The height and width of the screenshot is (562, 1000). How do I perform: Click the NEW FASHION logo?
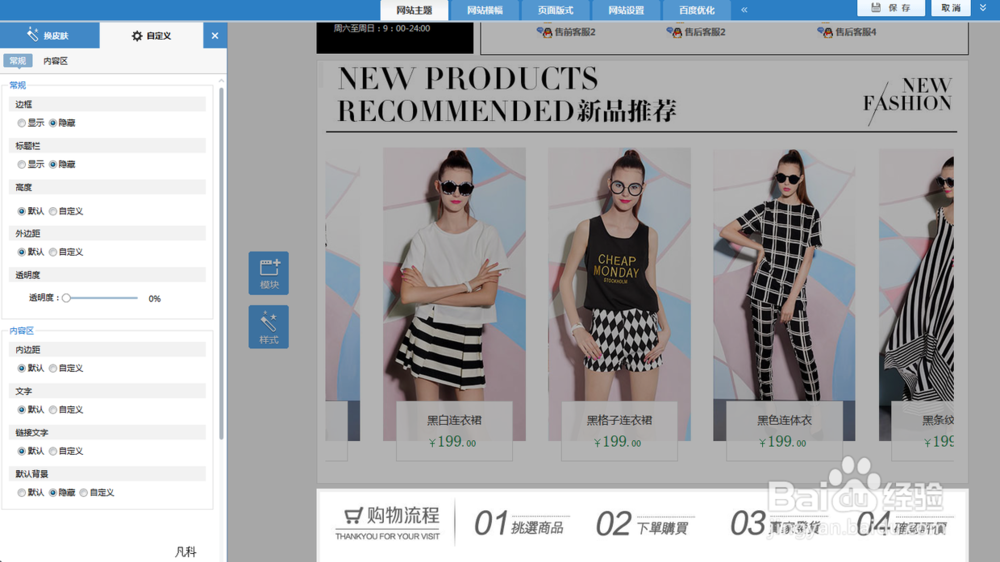point(908,101)
